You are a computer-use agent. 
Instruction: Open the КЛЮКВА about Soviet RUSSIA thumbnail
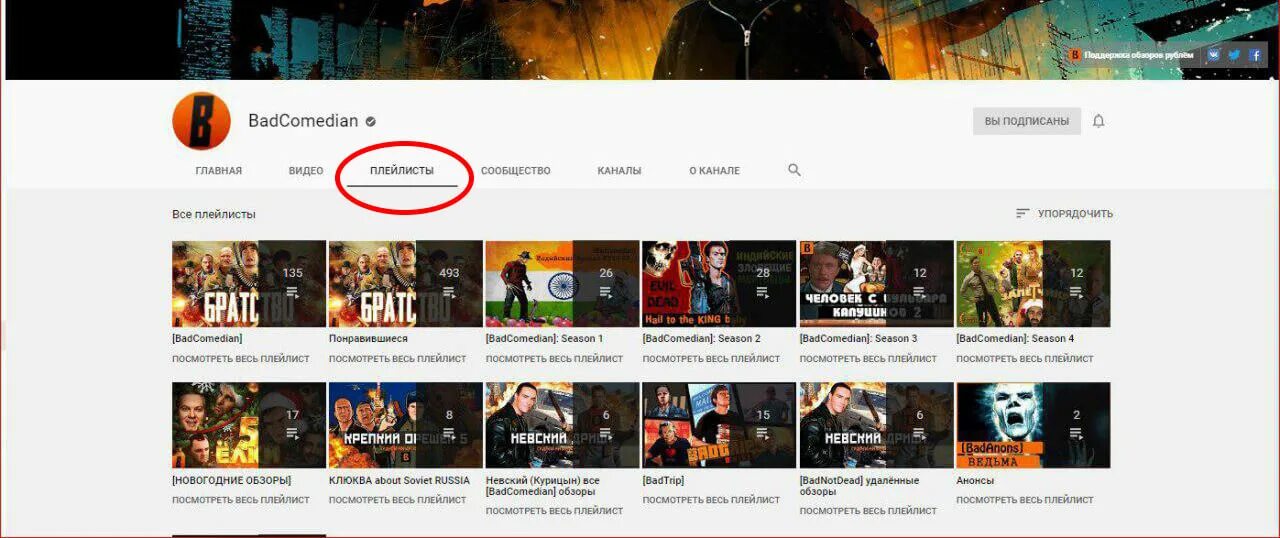click(405, 425)
